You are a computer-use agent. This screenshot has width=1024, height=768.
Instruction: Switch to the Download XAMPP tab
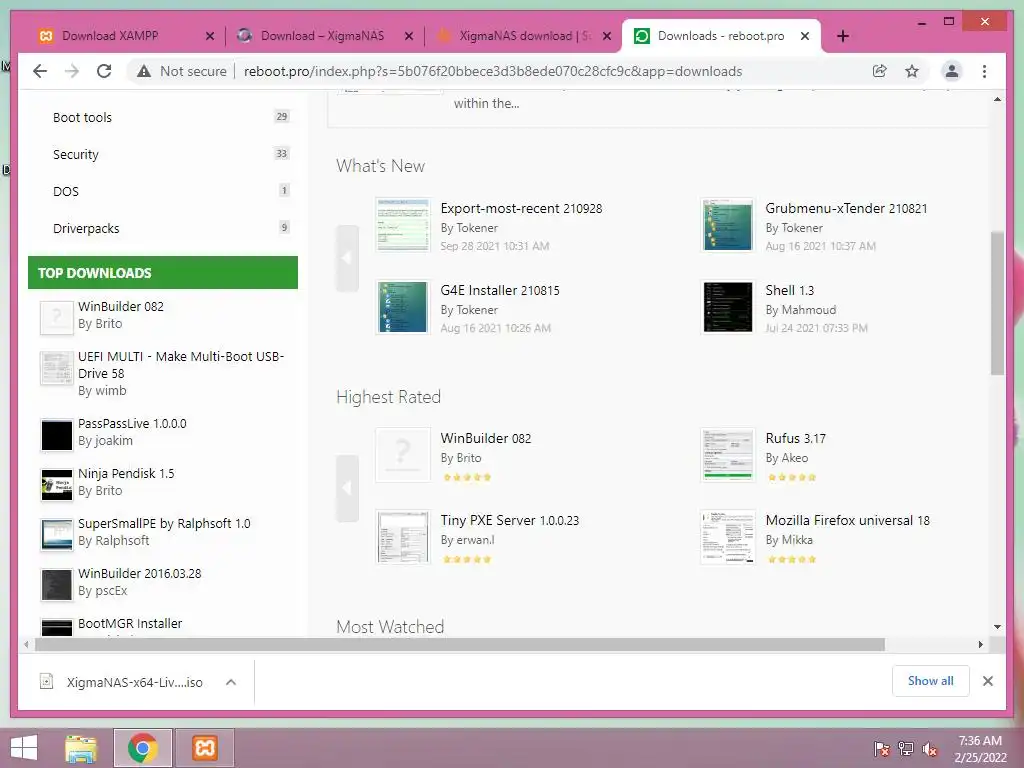(124, 36)
